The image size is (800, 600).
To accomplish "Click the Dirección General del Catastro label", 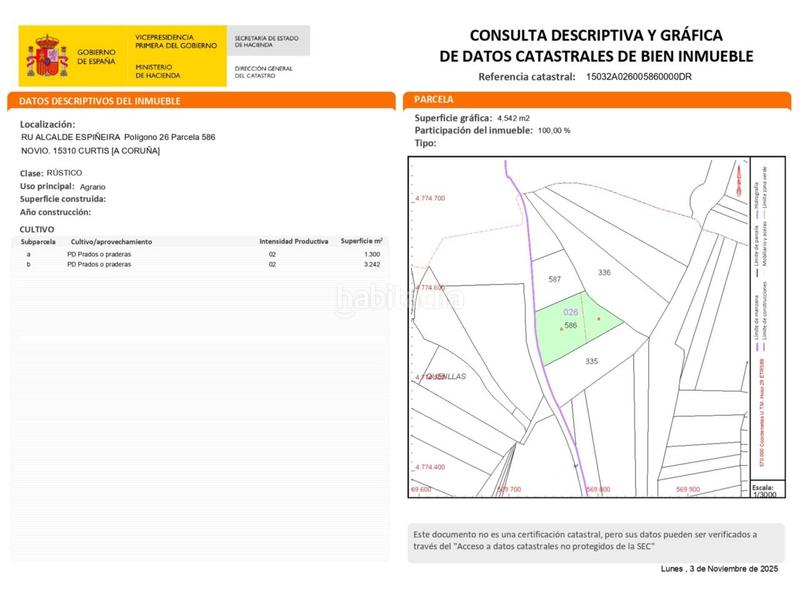I will tap(263, 71).
